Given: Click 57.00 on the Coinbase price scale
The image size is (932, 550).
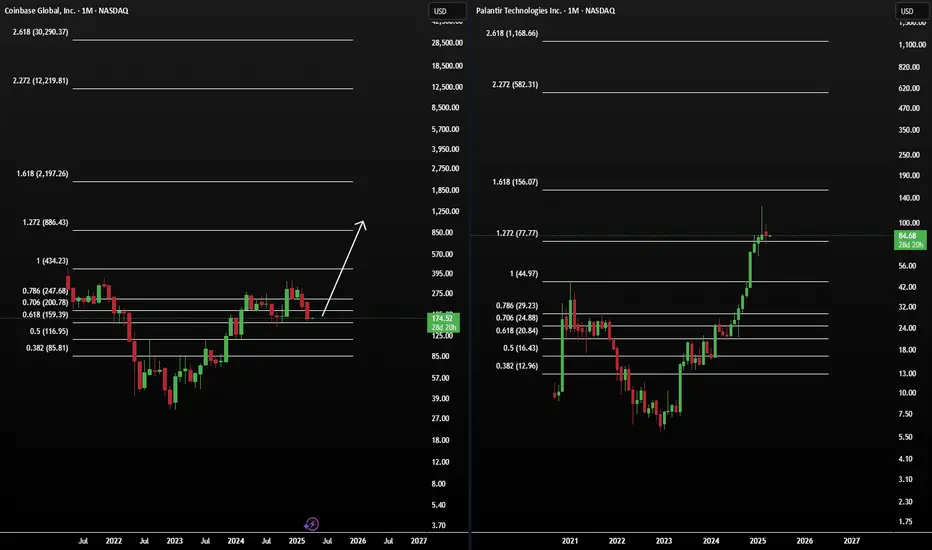Looking at the screenshot, I should click(x=440, y=378).
